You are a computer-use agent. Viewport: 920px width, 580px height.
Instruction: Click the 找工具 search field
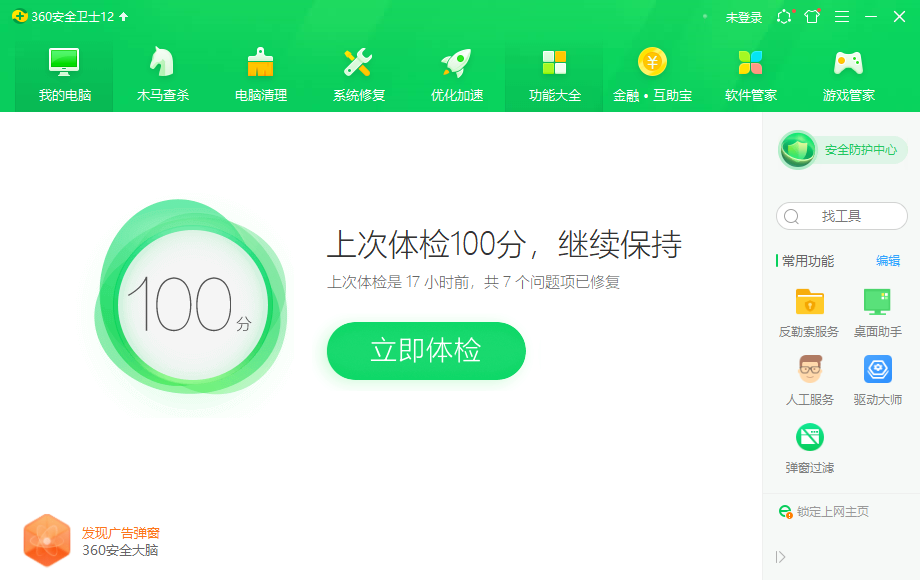point(841,216)
